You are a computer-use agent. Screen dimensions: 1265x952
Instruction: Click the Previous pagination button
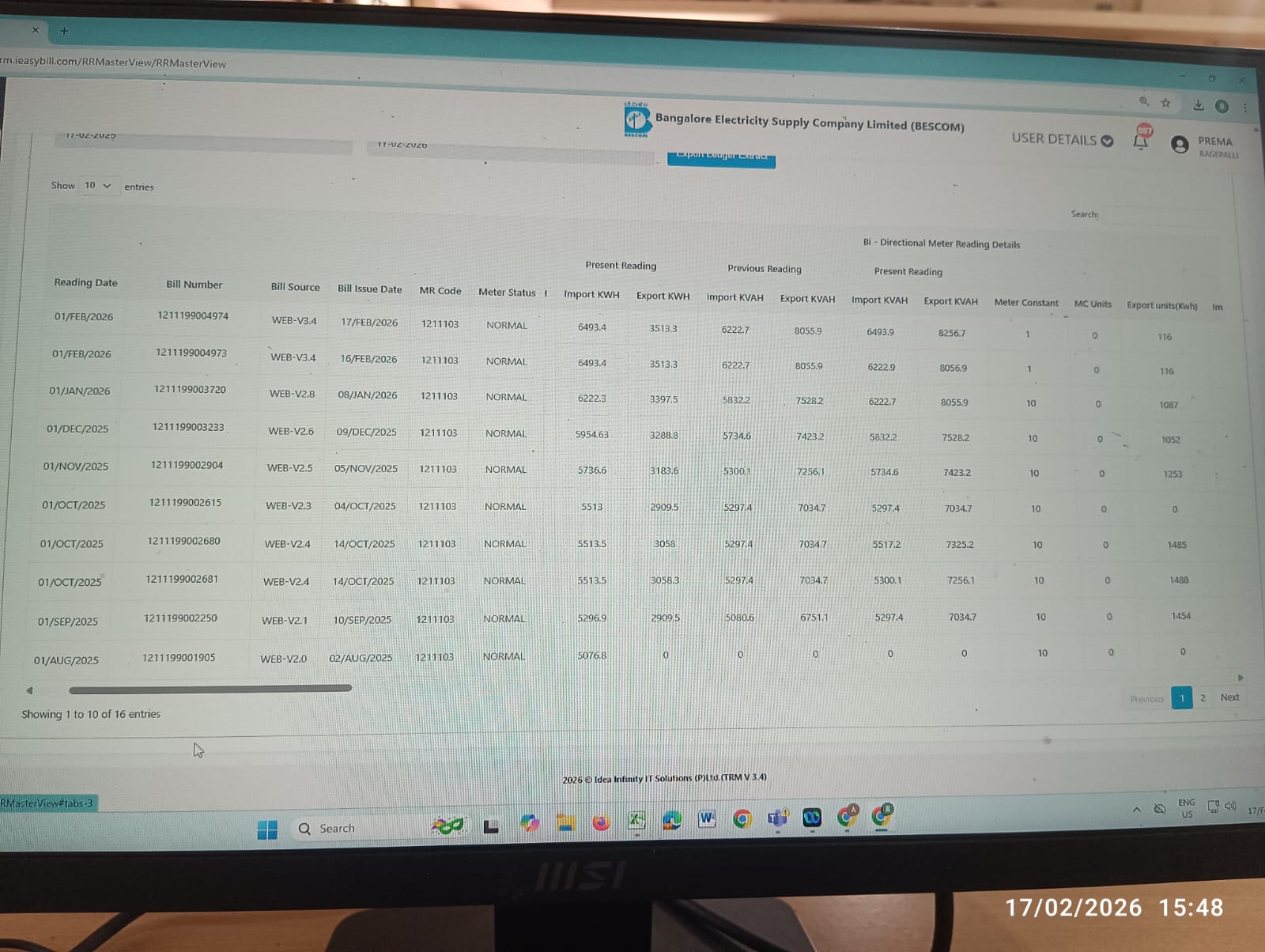[1146, 699]
